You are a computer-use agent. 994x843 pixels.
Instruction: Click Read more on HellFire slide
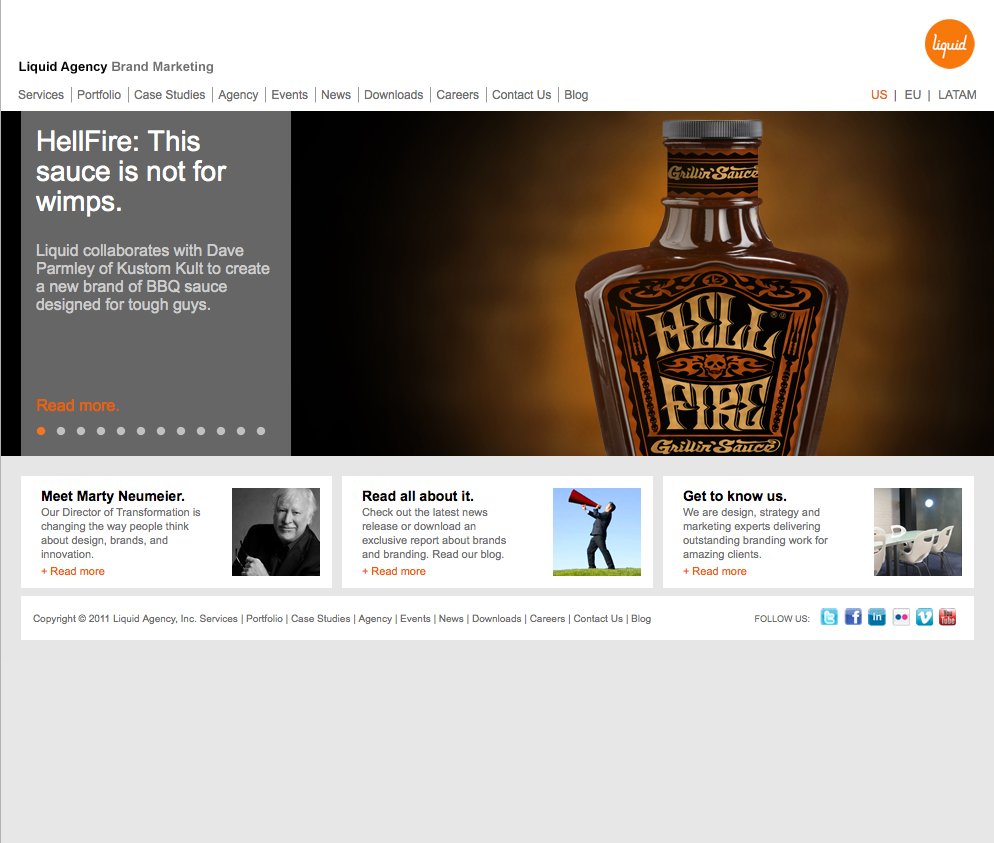pos(78,405)
